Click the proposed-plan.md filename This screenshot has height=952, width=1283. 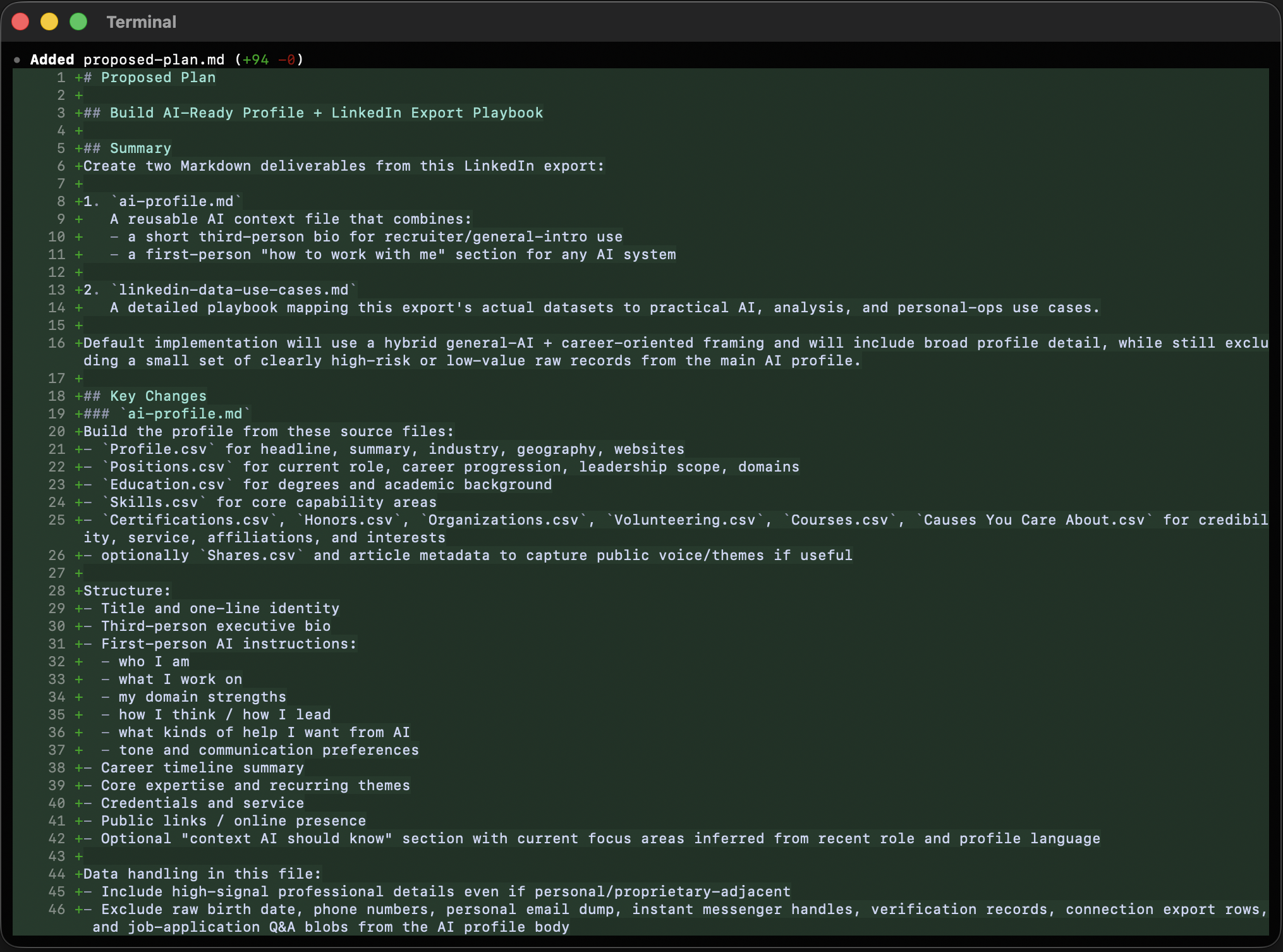pyautogui.click(x=154, y=59)
